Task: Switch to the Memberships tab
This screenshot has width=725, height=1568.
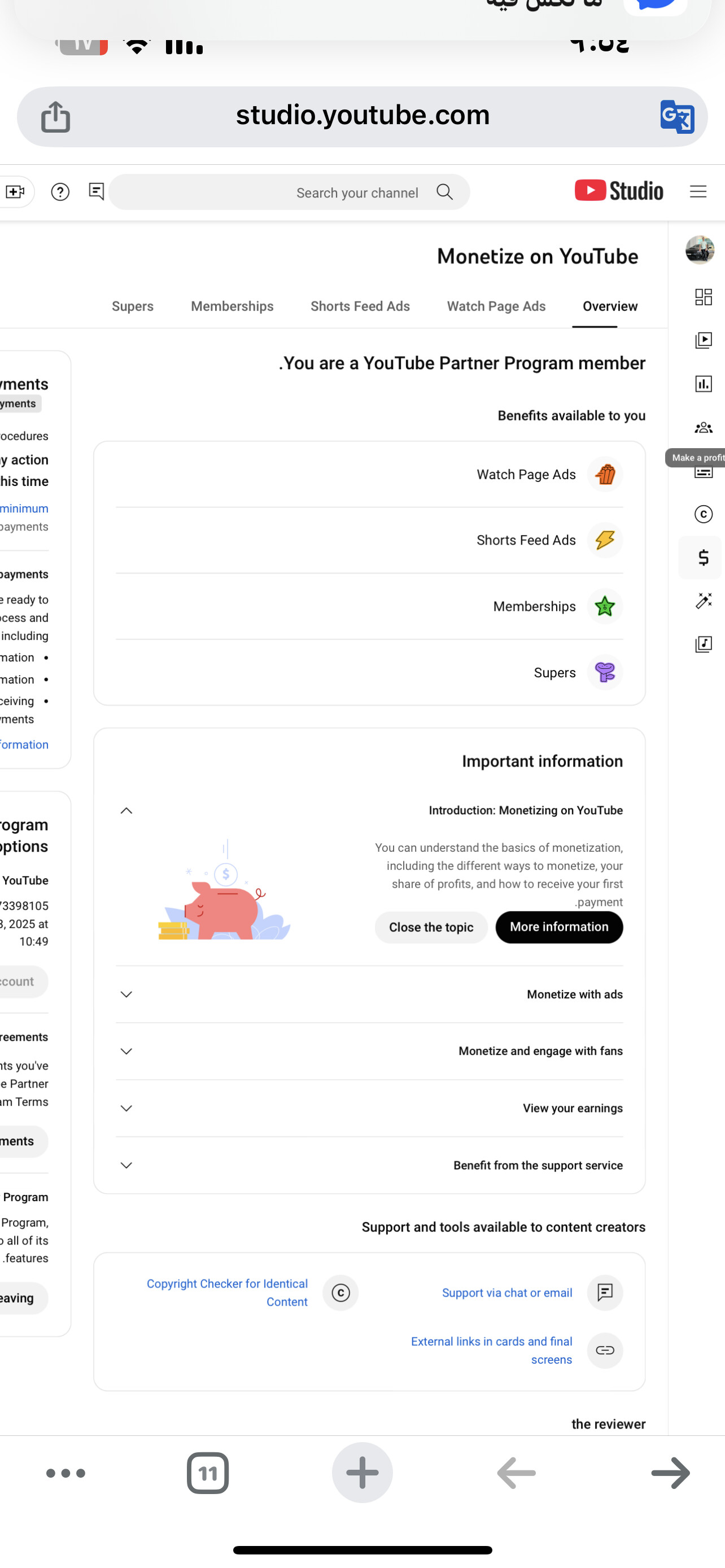Action: coord(232,306)
